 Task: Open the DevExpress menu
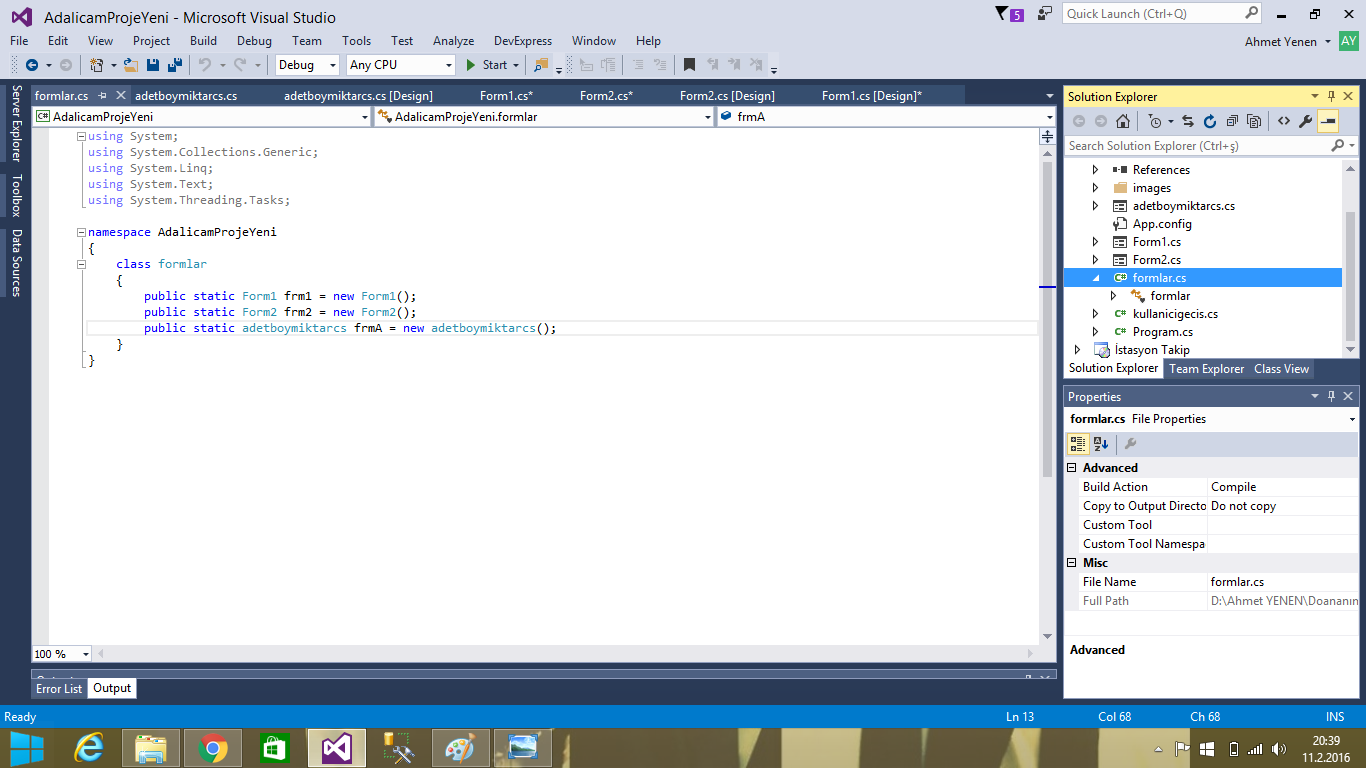[522, 41]
